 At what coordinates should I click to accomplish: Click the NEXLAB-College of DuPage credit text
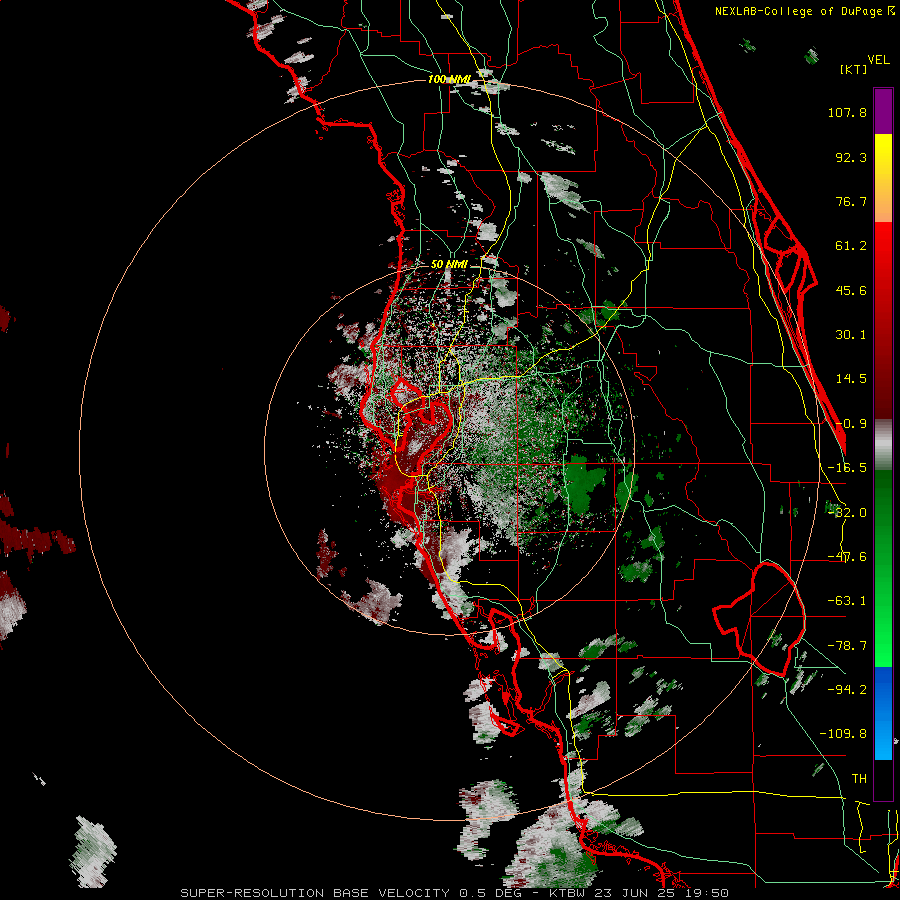click(x=804, y=11)
